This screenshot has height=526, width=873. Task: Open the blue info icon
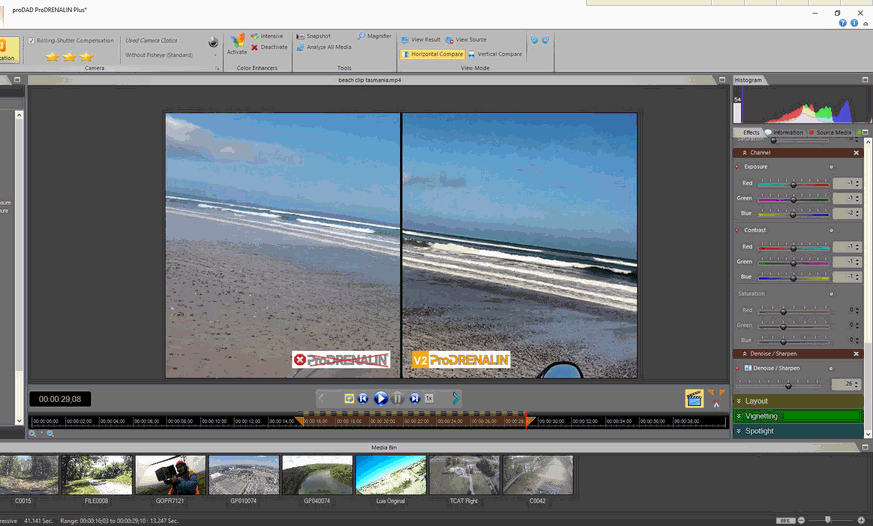click(854, 23)
